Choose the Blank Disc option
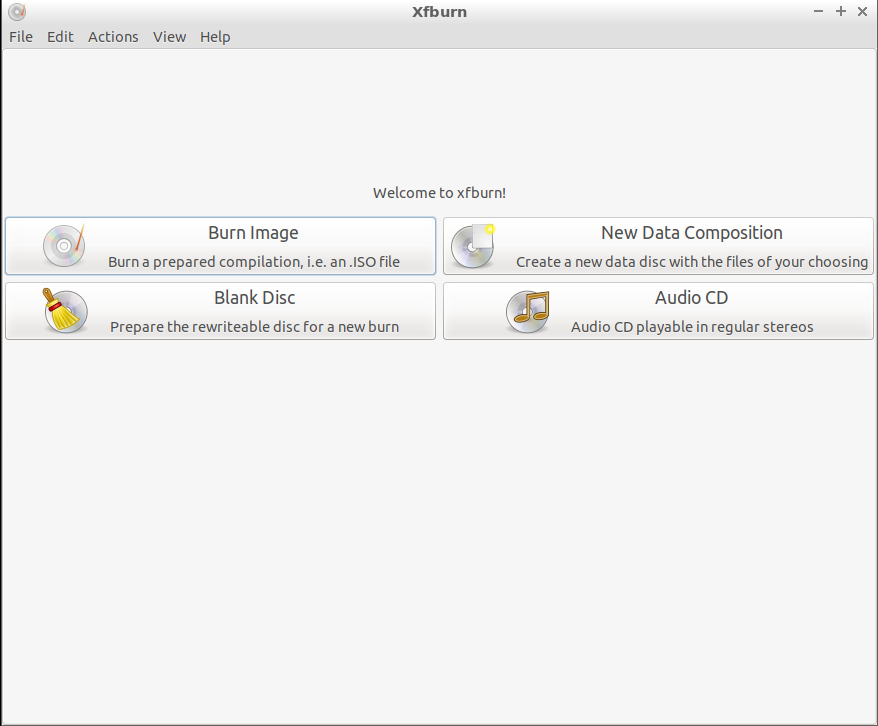 pyautogui.click(x=254, y=298)
